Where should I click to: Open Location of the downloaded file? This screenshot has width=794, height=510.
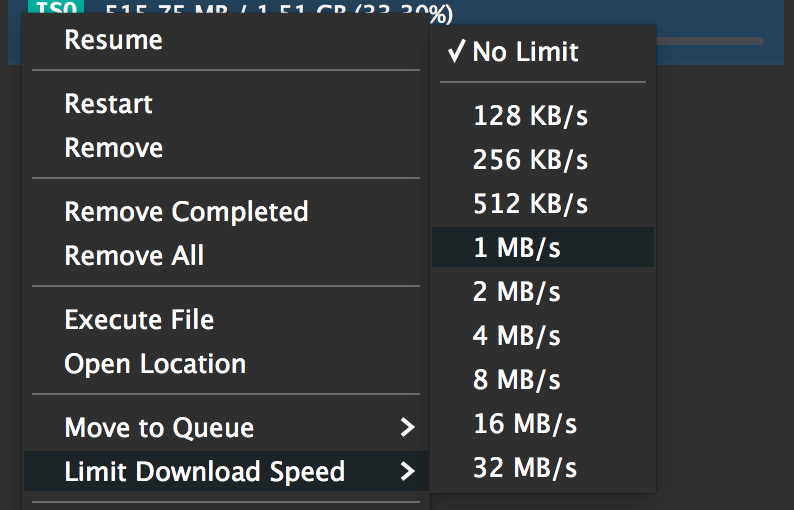pyautogui.click(x=155, y=364)
